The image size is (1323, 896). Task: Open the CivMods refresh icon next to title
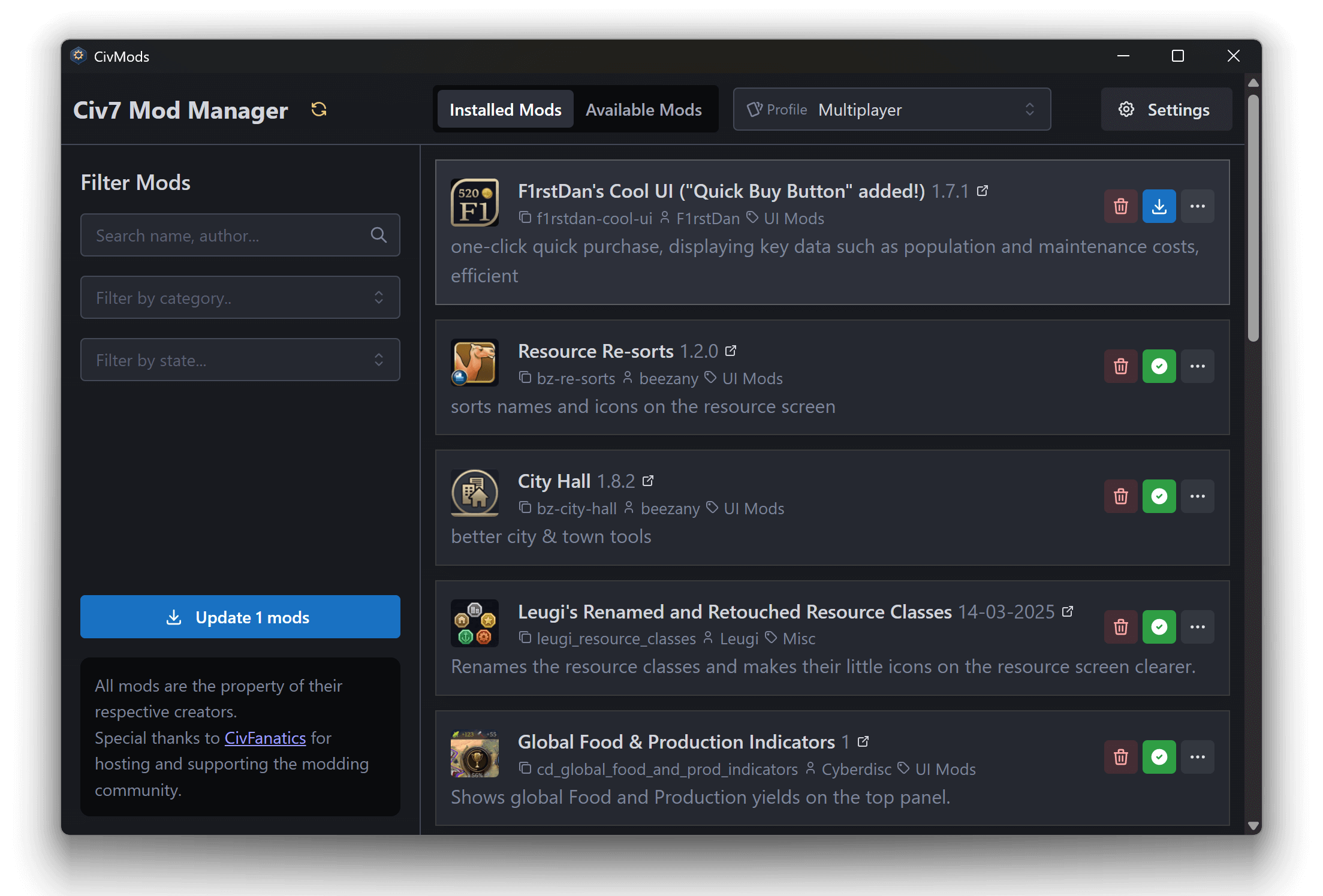[x=318, y=109]
